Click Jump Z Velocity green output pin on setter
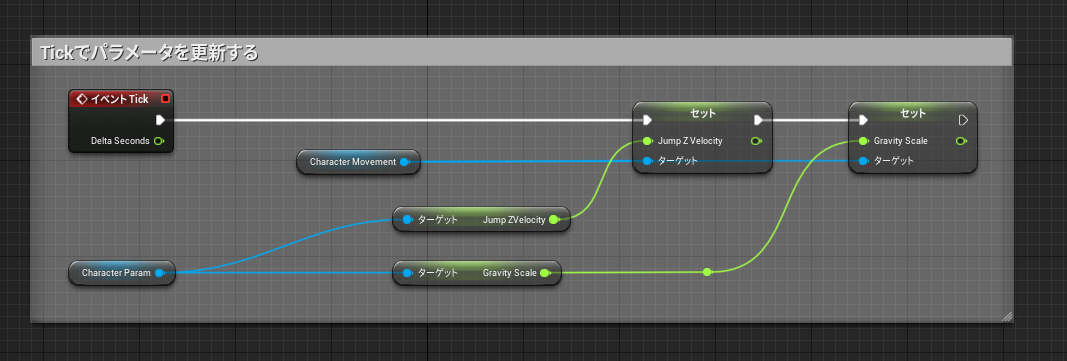This screenshot has width=1067, height=361. tap(756, 141)
